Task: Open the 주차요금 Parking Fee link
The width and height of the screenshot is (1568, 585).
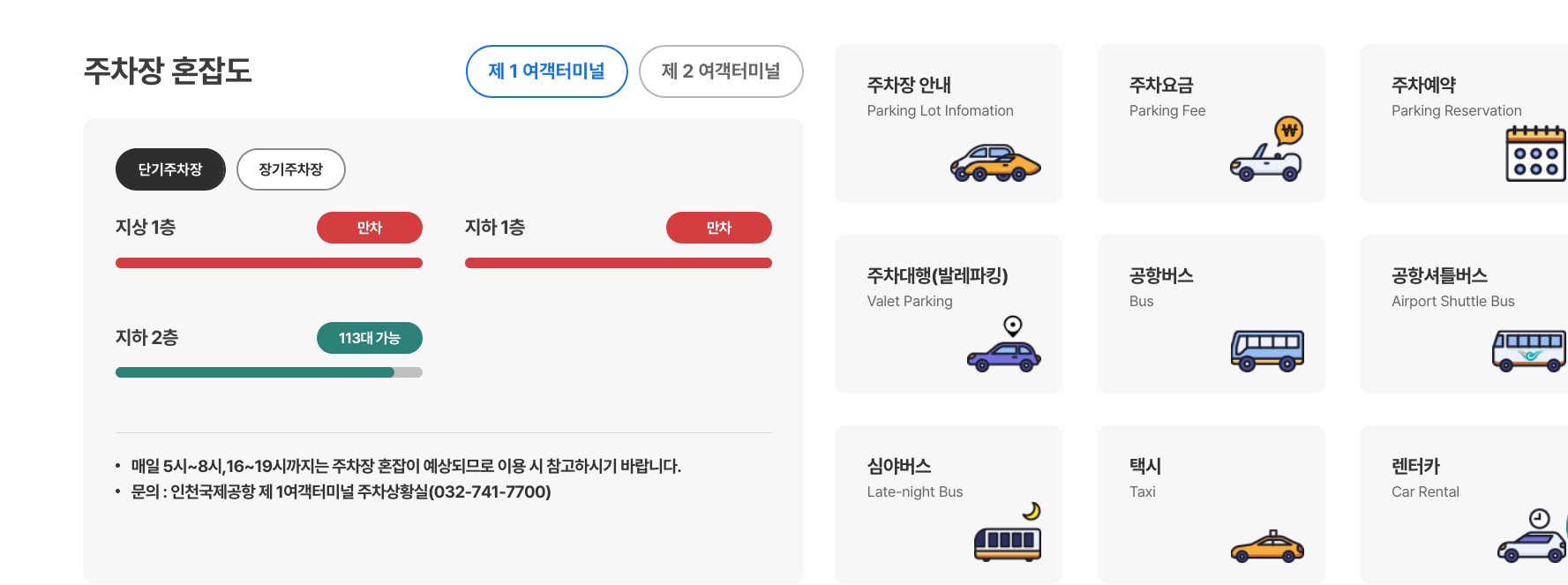Action: 1161,86
